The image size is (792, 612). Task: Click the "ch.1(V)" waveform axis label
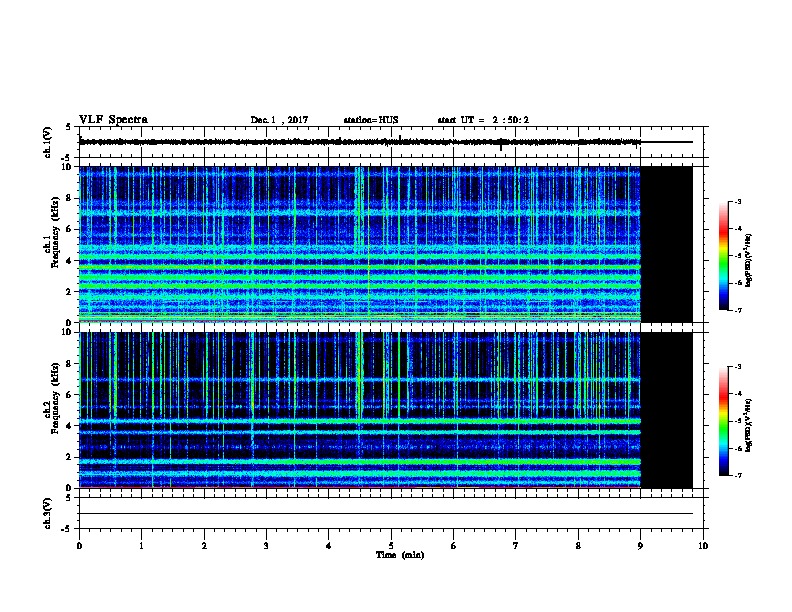tap(48, 142)
